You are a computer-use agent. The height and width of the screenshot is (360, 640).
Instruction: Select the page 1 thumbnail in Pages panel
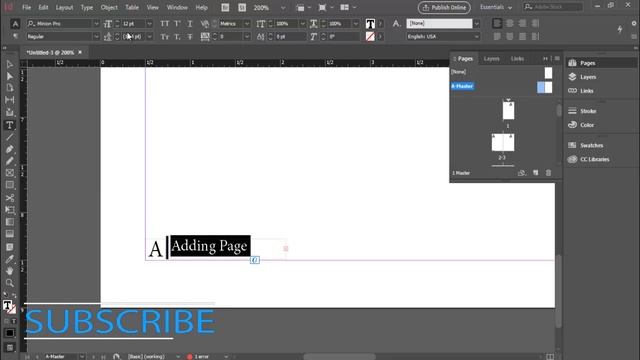(508, 111)
